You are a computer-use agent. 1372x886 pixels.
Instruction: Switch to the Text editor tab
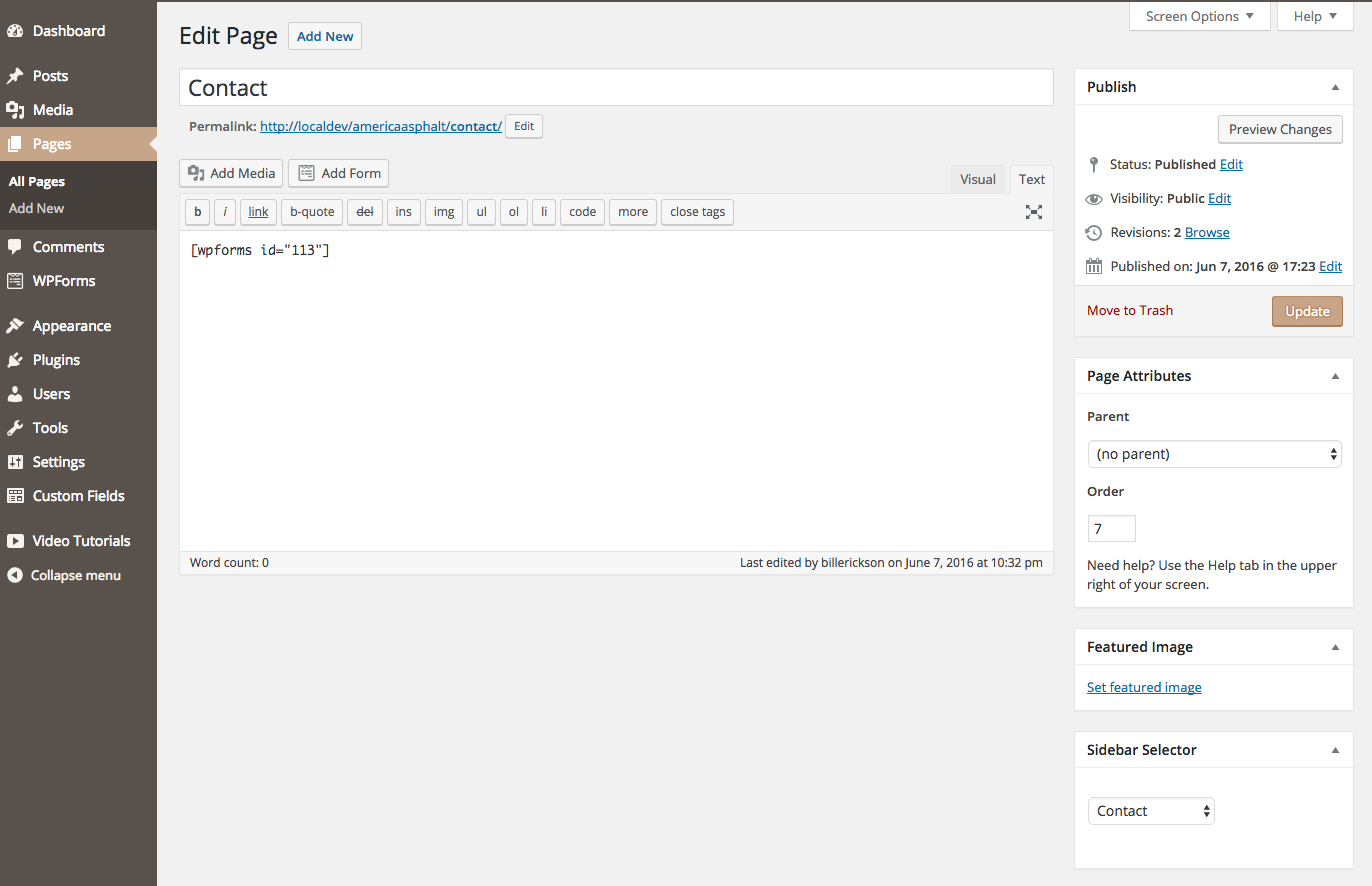coord(1032,179)
